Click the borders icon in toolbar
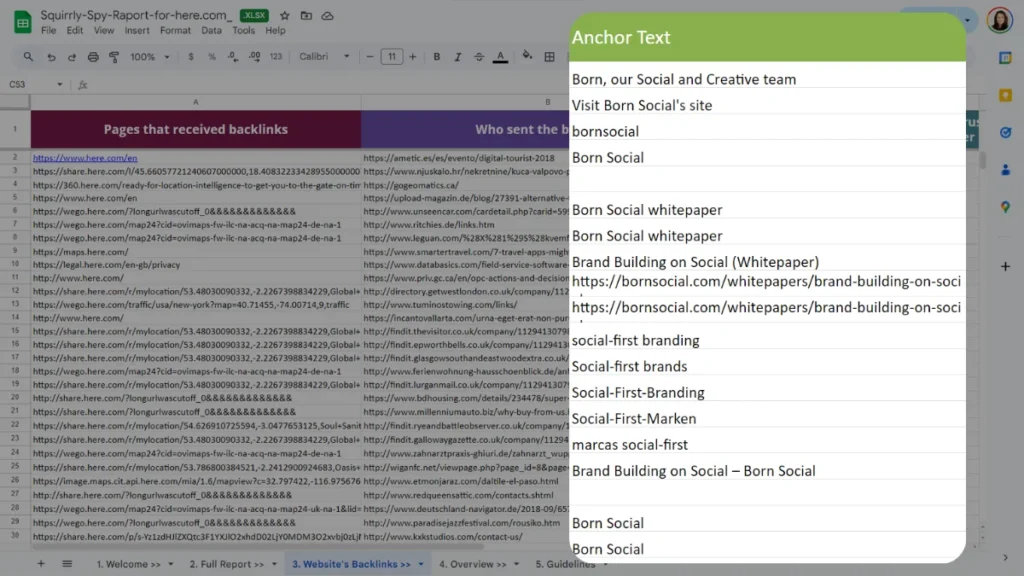Image resolution: width=1024 pixels, height=576 pixels. pyautogui.click(x=548, y=57)
